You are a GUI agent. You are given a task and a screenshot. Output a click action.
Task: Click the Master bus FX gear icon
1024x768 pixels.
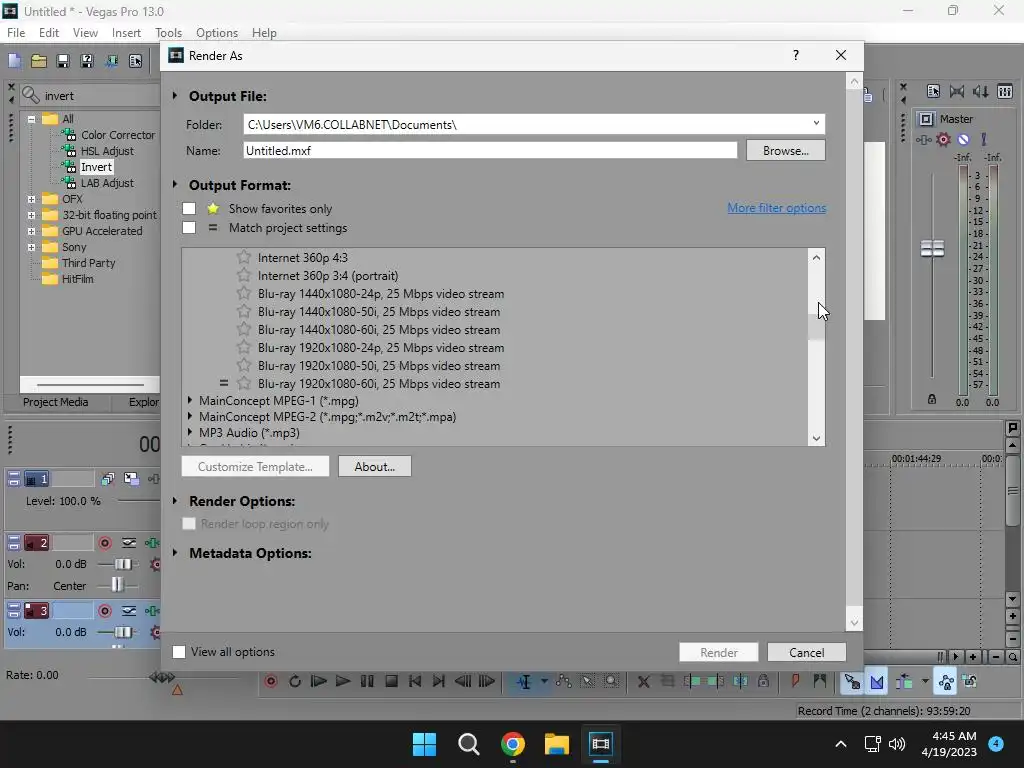coord(943,139)
